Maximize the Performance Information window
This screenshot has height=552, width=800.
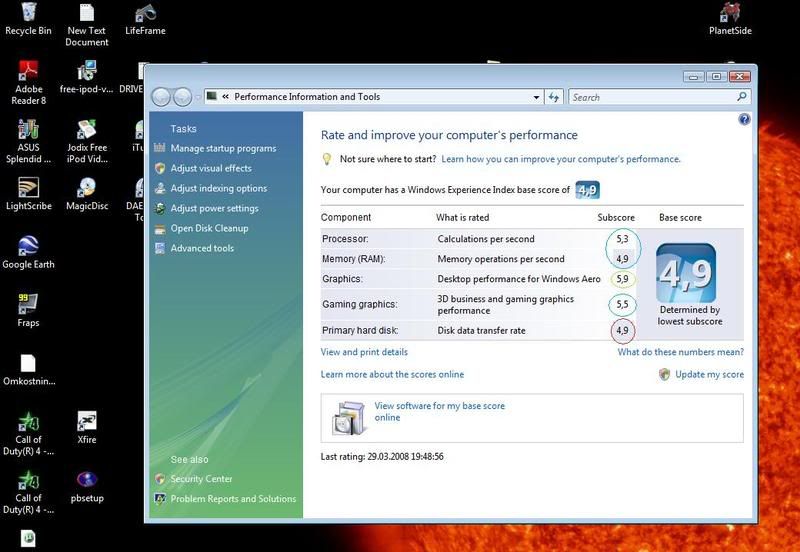coord(716,77)
